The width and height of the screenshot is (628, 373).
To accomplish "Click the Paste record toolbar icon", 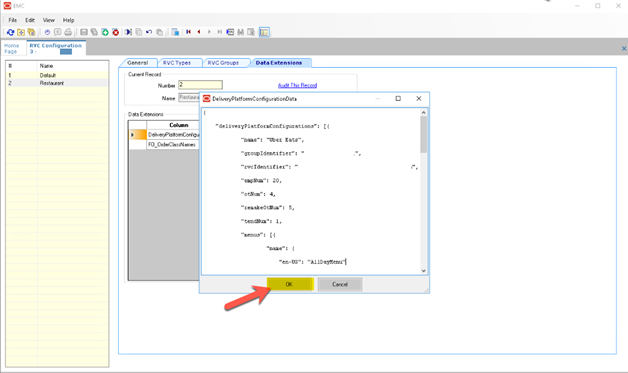I will 159,32.
